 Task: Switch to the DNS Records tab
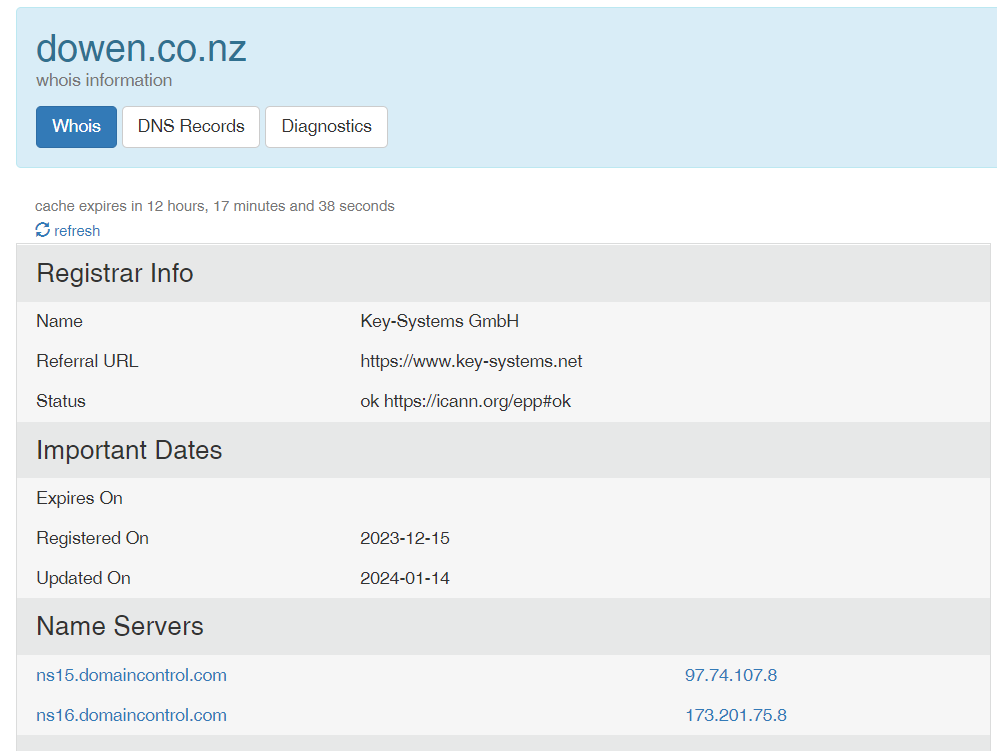(191, 127)
